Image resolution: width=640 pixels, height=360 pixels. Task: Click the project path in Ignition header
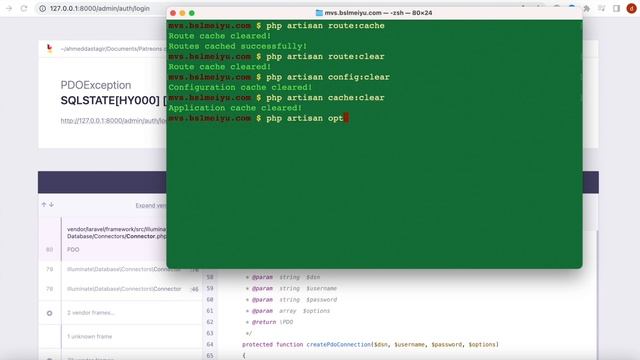[x=113, y=49]
